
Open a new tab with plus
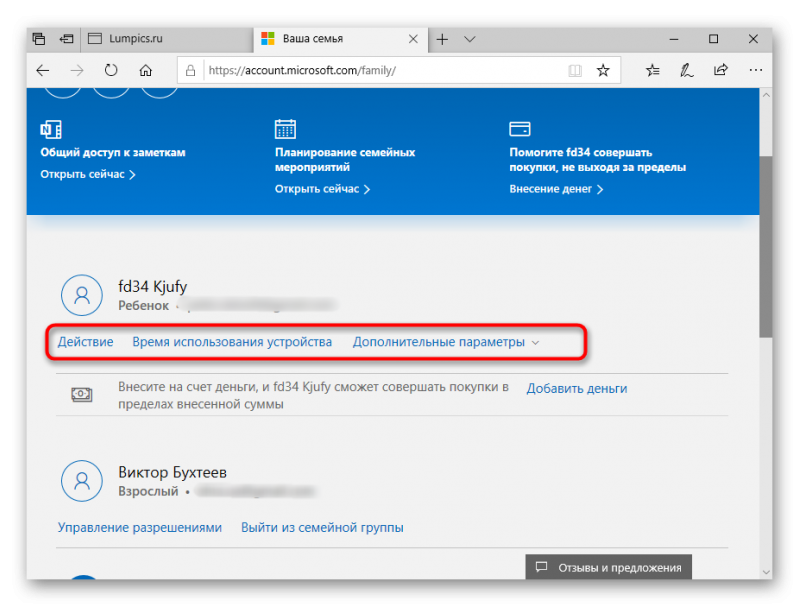pos(442,39)
